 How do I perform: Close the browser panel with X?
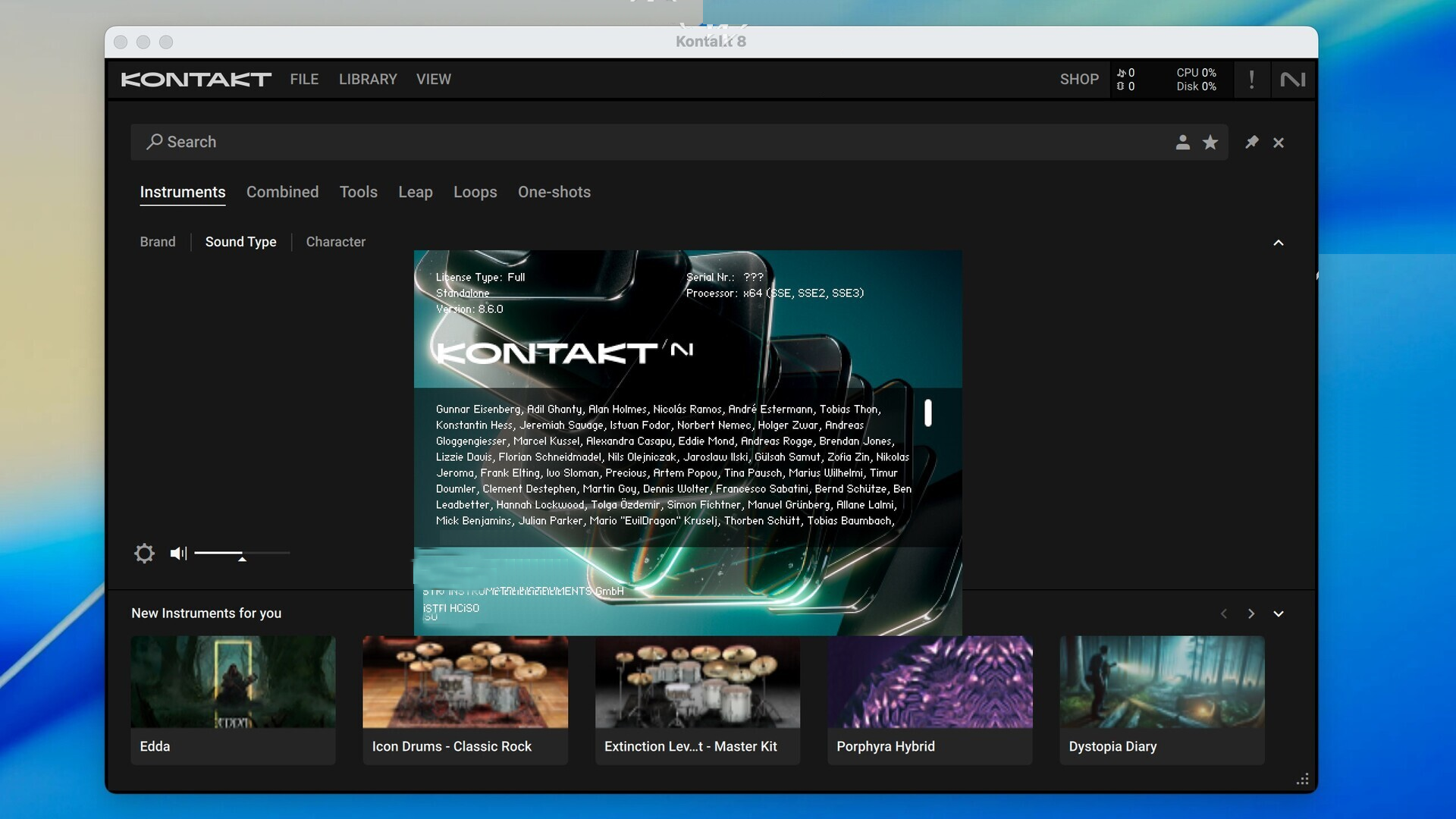pyautogui.click(x=1279, y=143)
